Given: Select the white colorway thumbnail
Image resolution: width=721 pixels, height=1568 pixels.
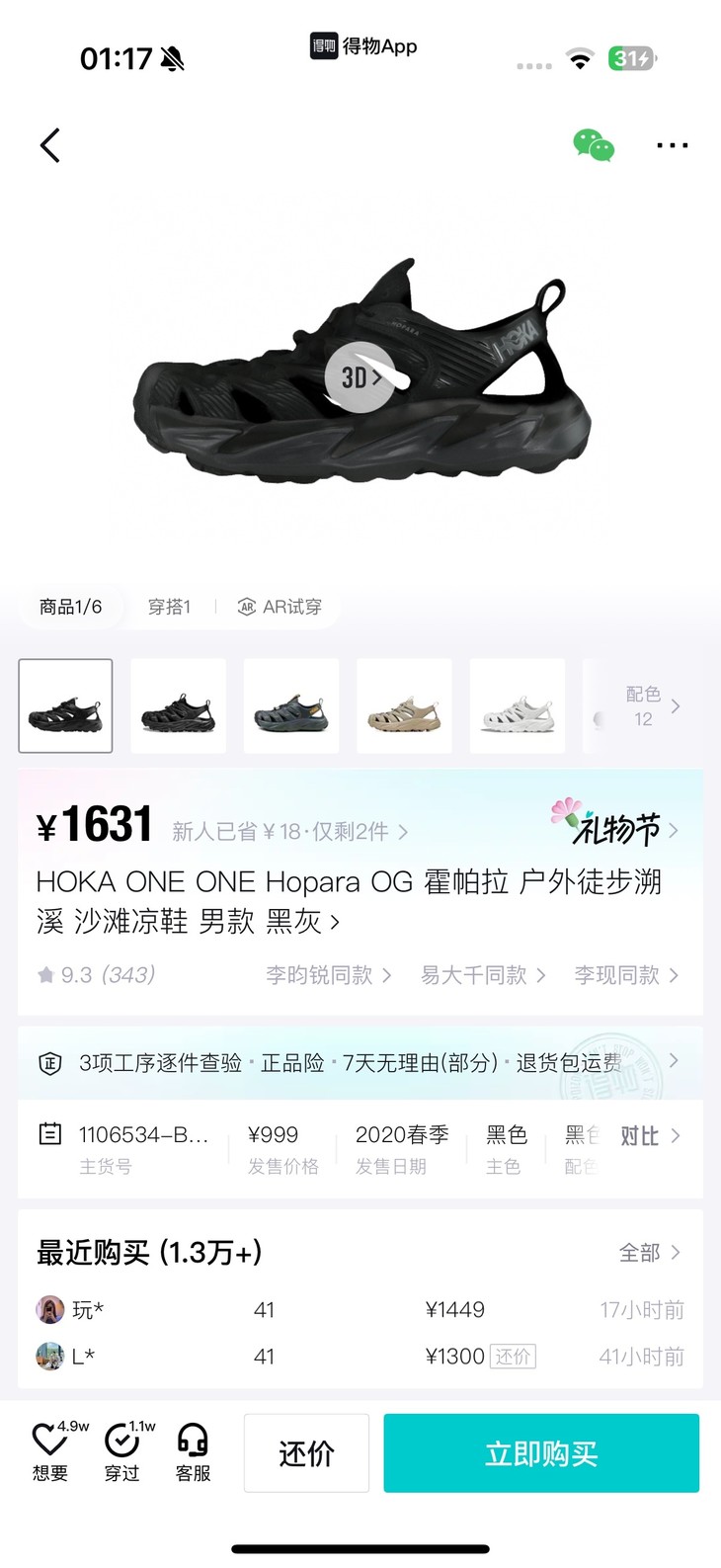Looking at the screenshot, I should pos(518,706).
